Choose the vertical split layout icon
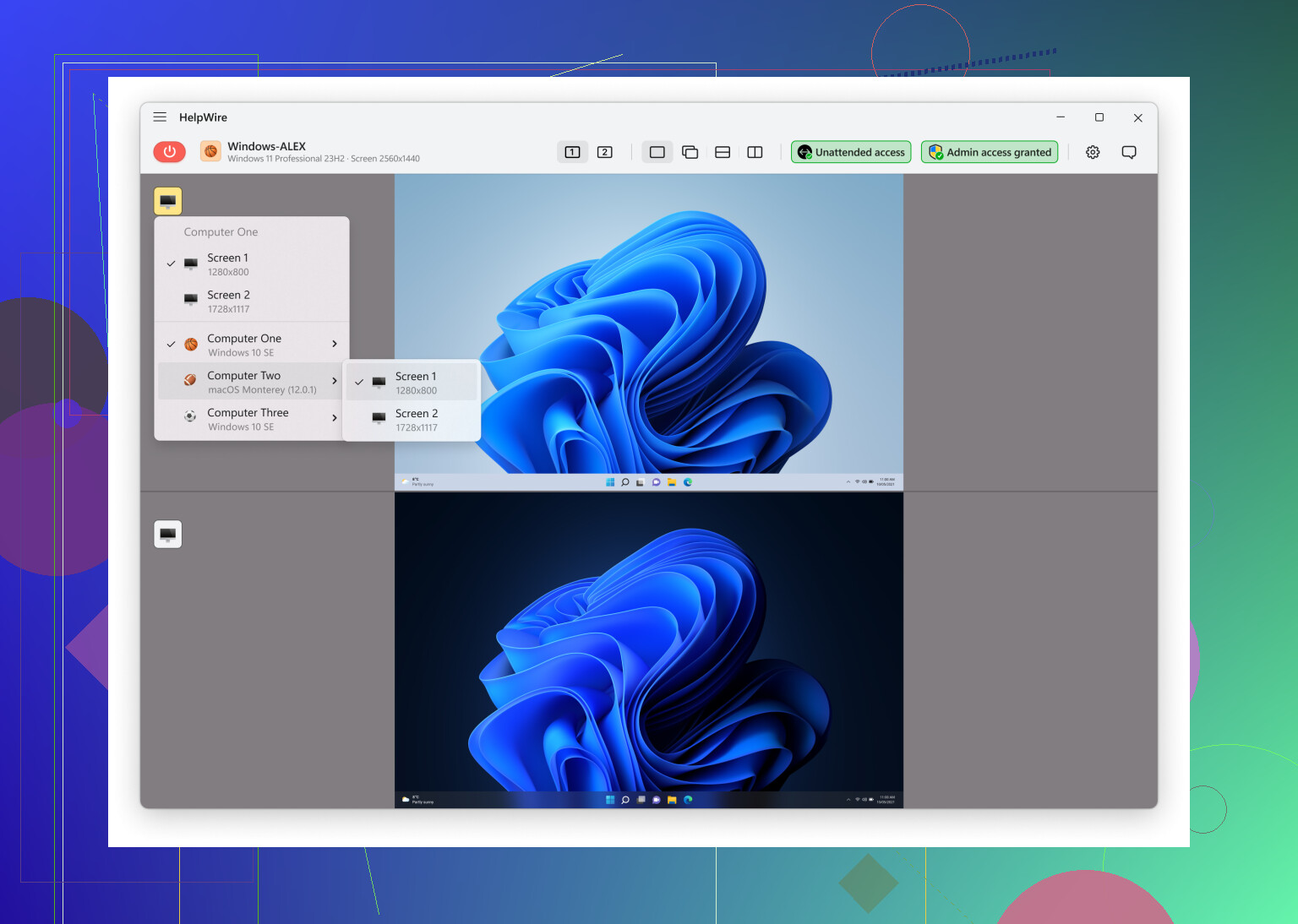The image size is (1298, 924). pyautogui.click(x=755, y=152)
